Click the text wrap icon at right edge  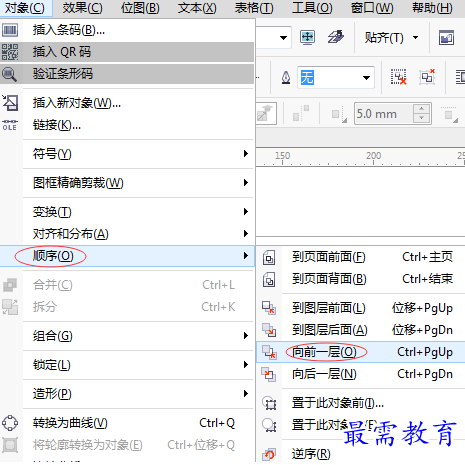point(460,77)
